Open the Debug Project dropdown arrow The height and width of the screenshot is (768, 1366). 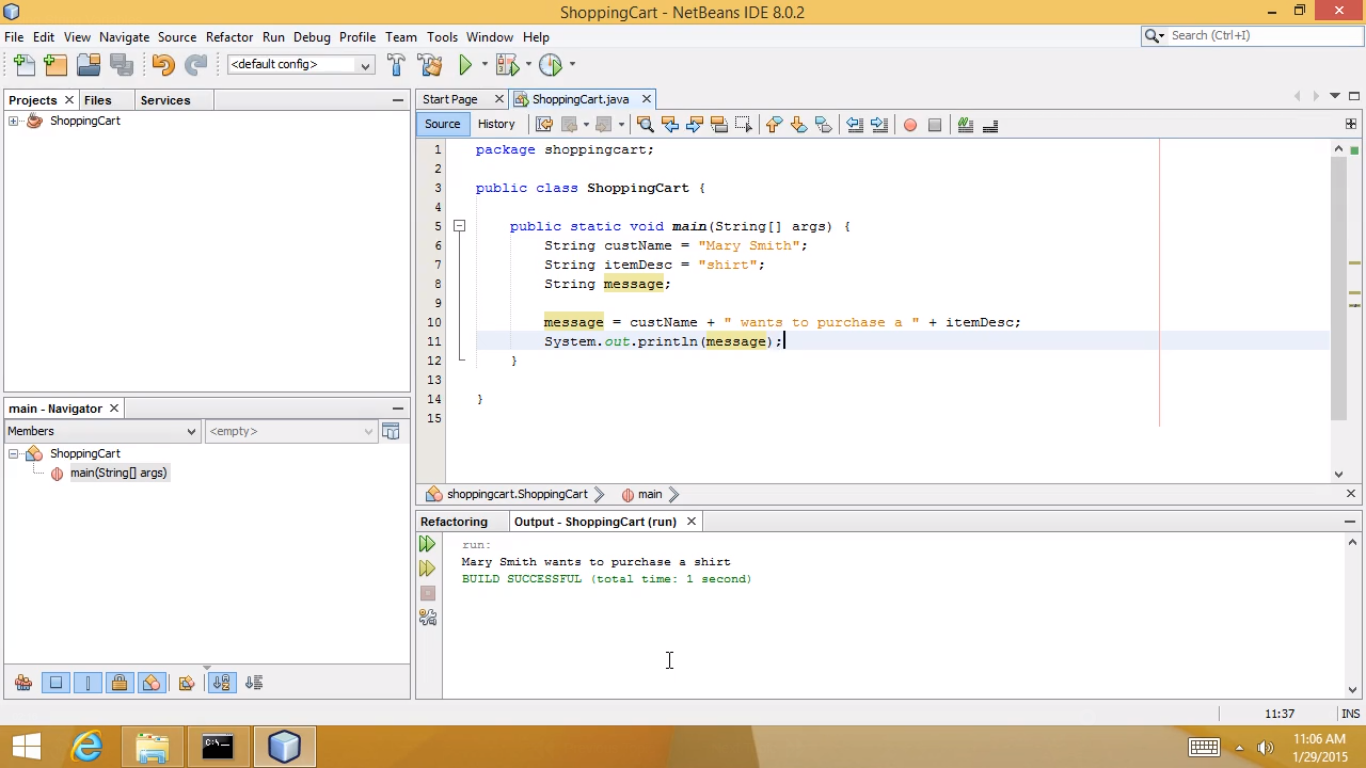click(528, 65)
